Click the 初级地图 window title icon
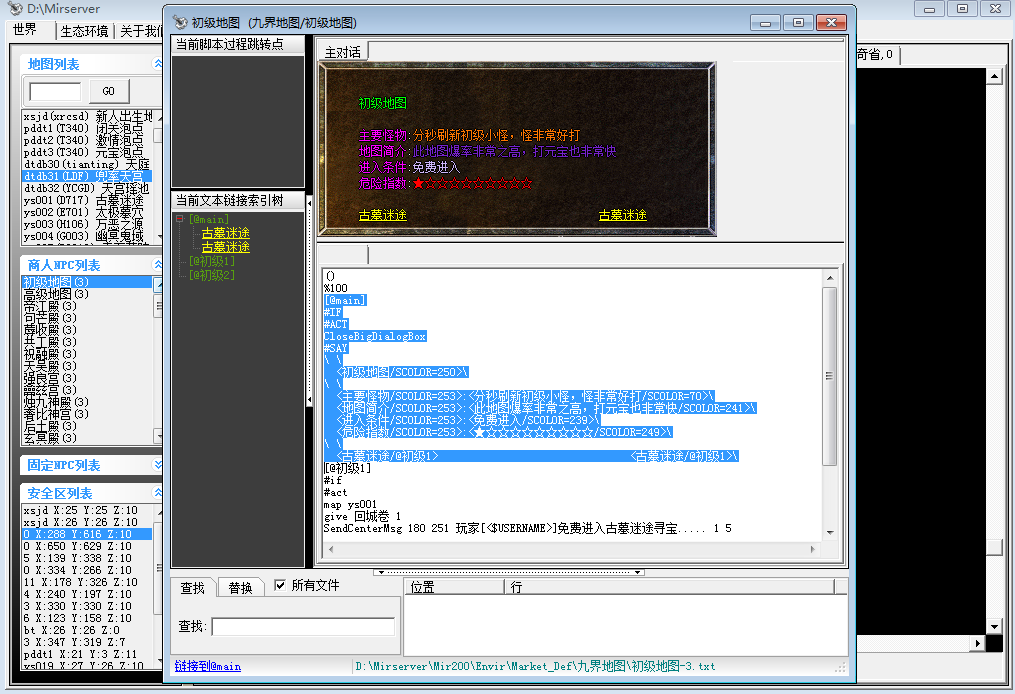 point(180,22)
